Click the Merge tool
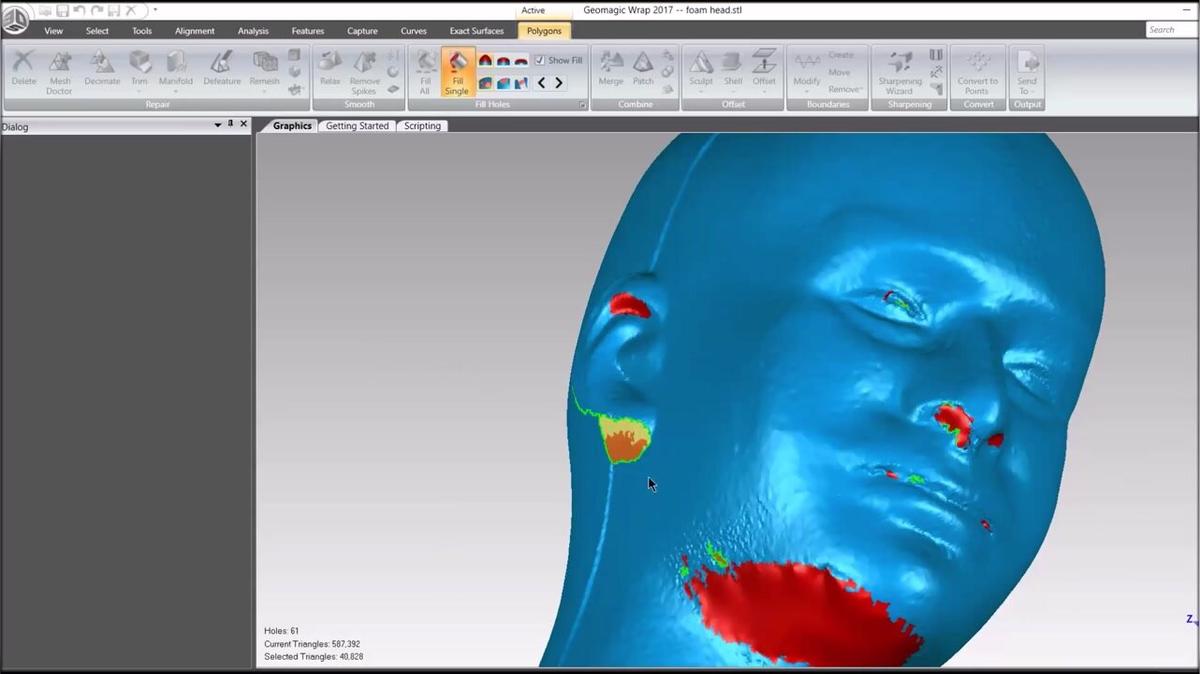1200x674 pixels. click(x=611, y=70)
